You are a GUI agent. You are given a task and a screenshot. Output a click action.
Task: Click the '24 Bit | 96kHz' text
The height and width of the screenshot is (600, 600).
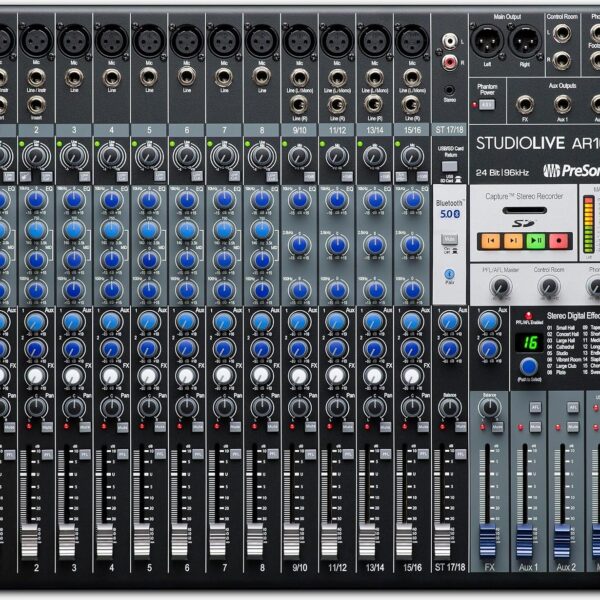coord(502,173)
